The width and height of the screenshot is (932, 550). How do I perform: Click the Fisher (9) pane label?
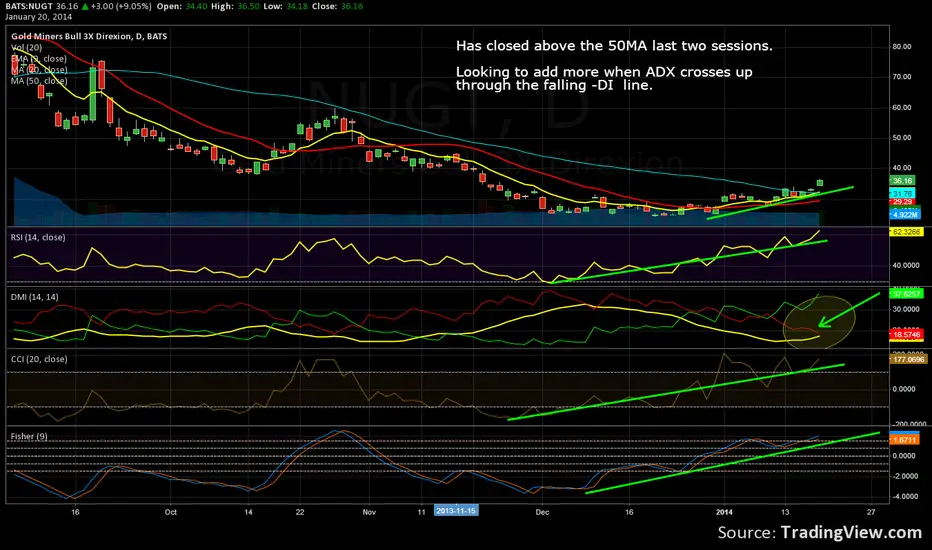pos(29,436)
